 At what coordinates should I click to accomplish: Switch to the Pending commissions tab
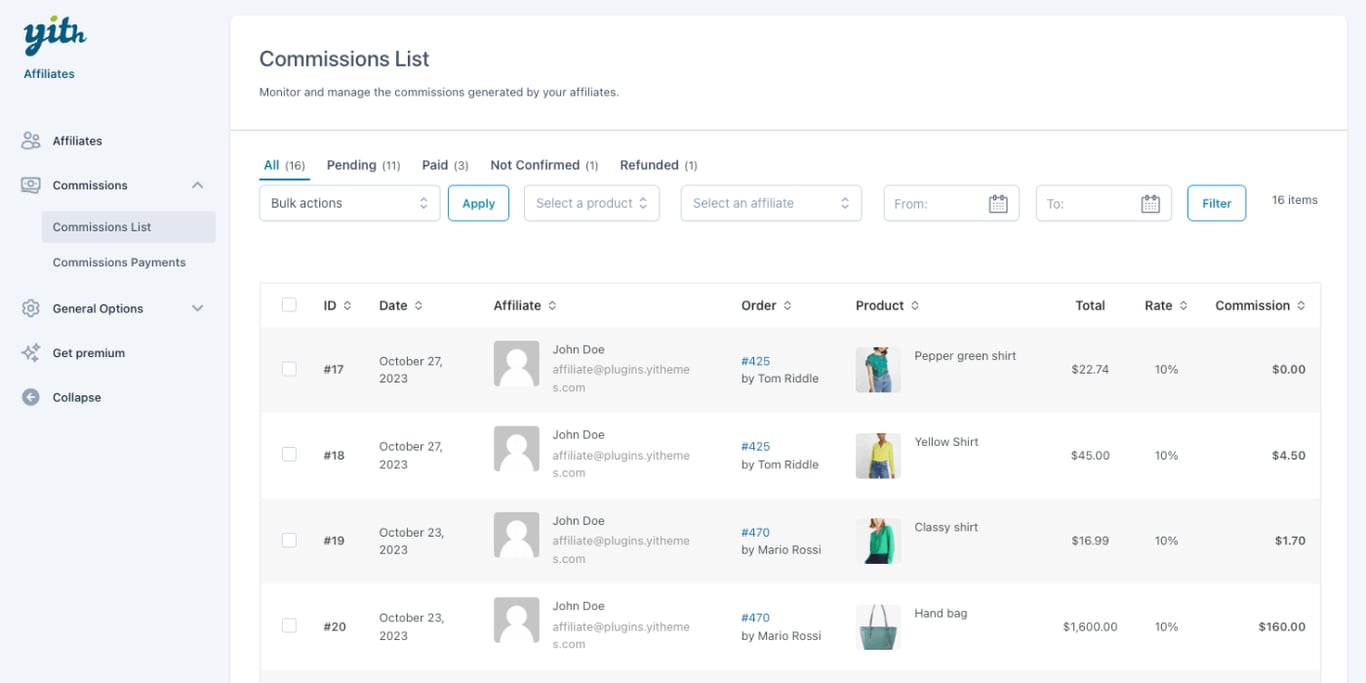click(354, 164)
